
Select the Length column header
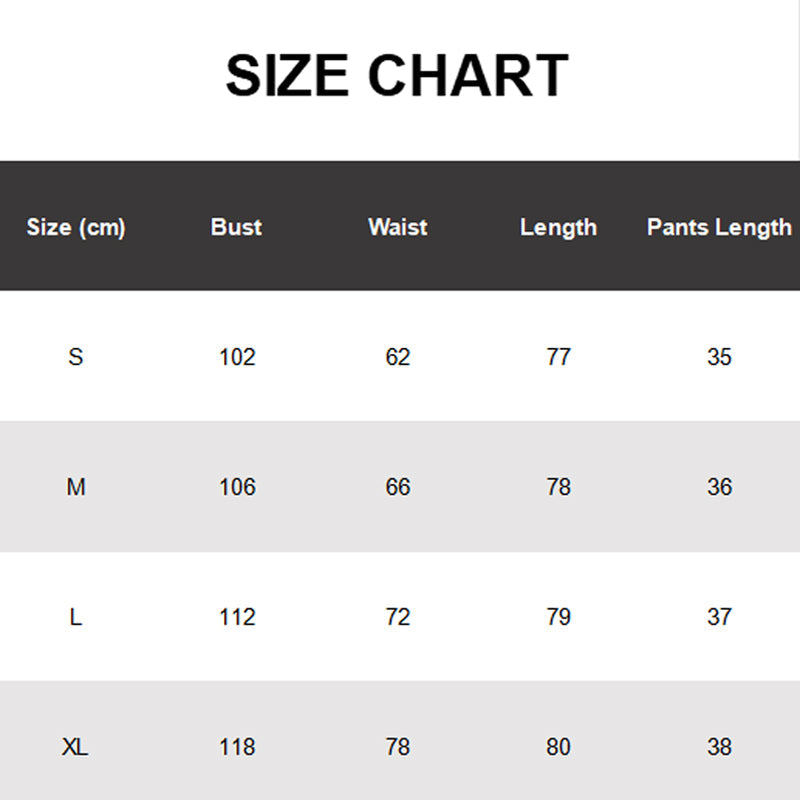click(558, 227)
